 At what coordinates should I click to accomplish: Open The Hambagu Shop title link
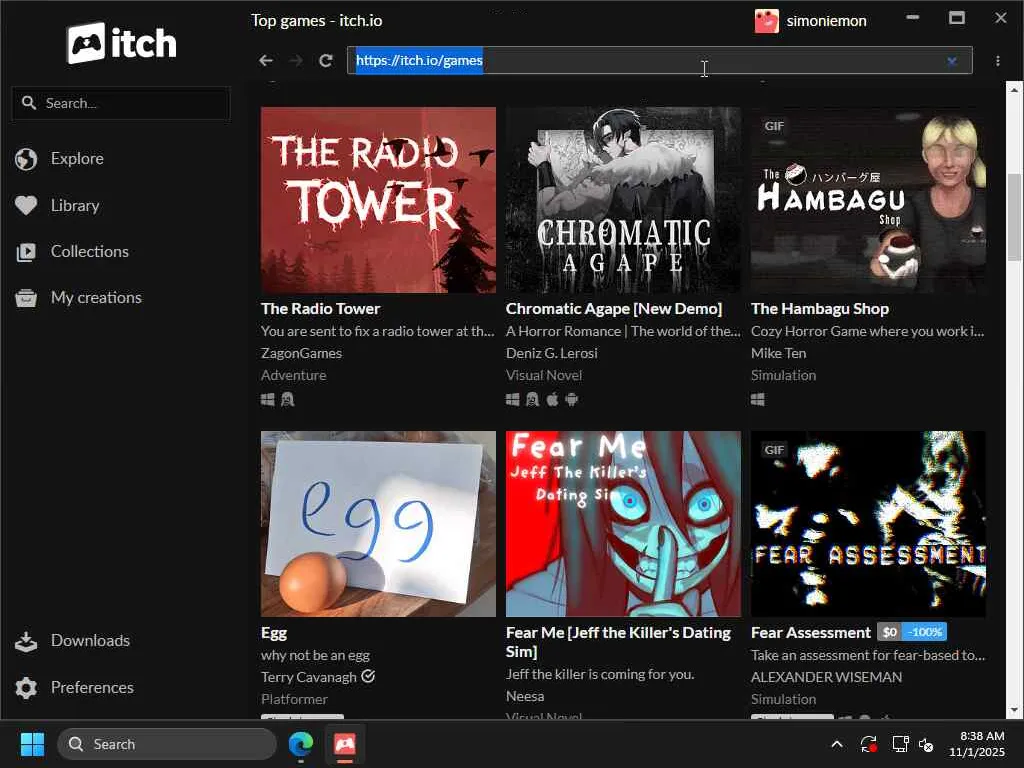(x=820, y=309)
